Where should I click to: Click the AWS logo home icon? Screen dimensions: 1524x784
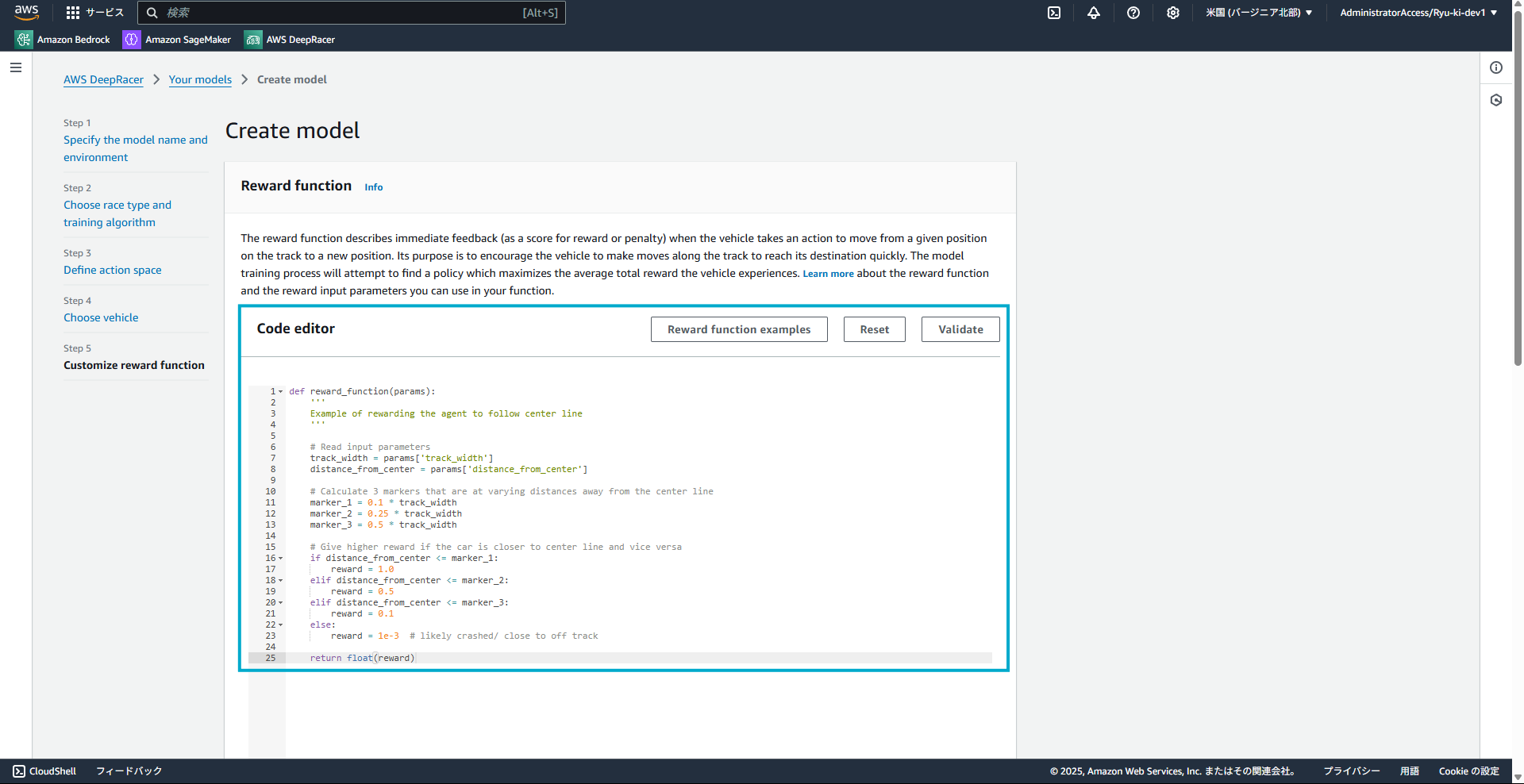[26, 12]
